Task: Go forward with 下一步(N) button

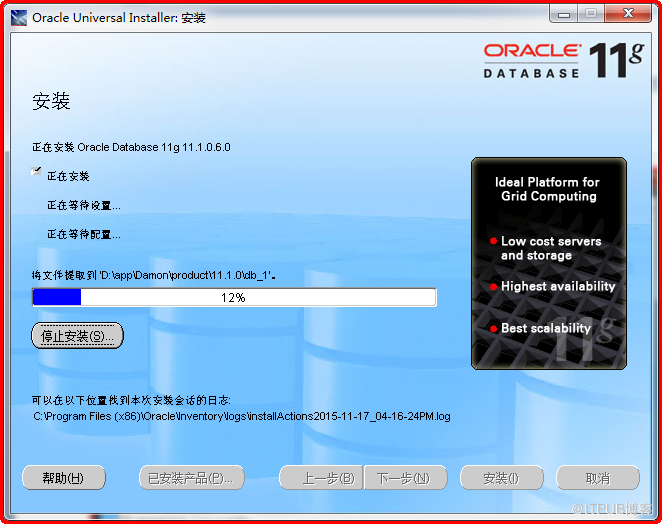Action: [405, 478]
